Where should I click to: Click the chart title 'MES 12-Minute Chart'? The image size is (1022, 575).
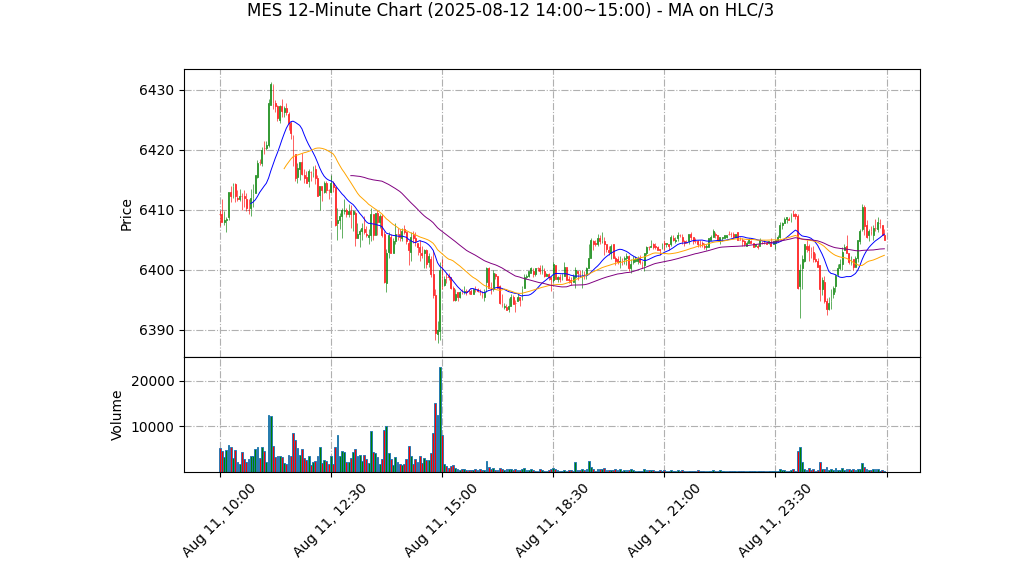click(334, 10)
